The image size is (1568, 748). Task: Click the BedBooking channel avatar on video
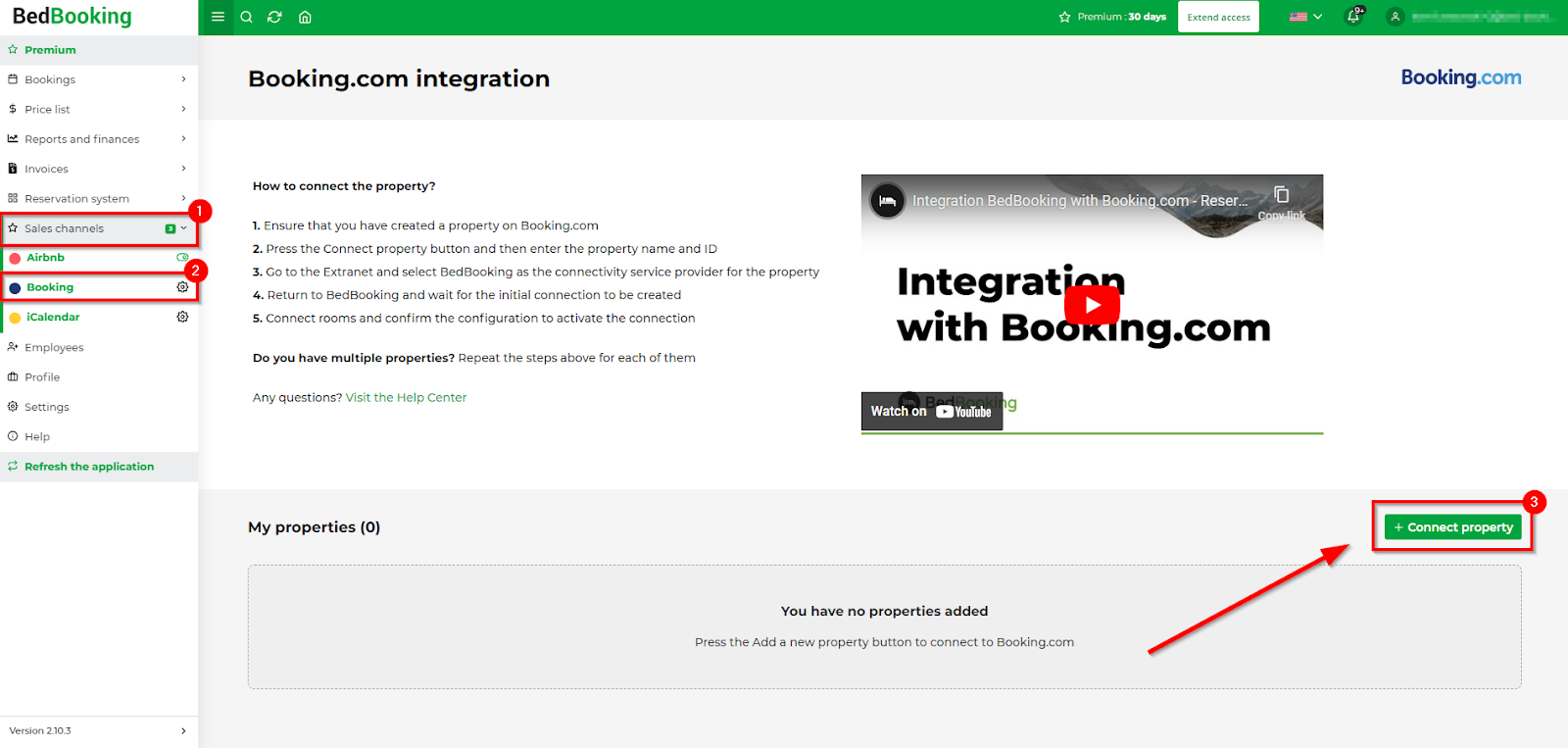coord(888,201)
